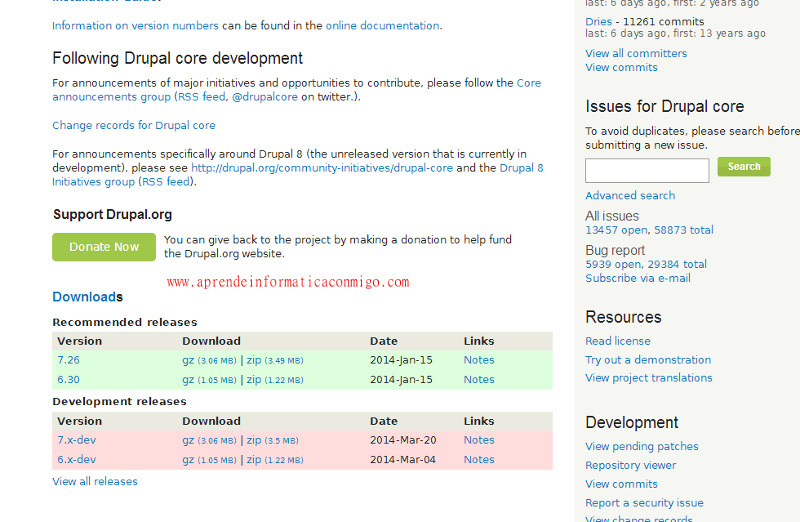
Task: Click Try out a demonstration
Action: click(x=648, y=360)
